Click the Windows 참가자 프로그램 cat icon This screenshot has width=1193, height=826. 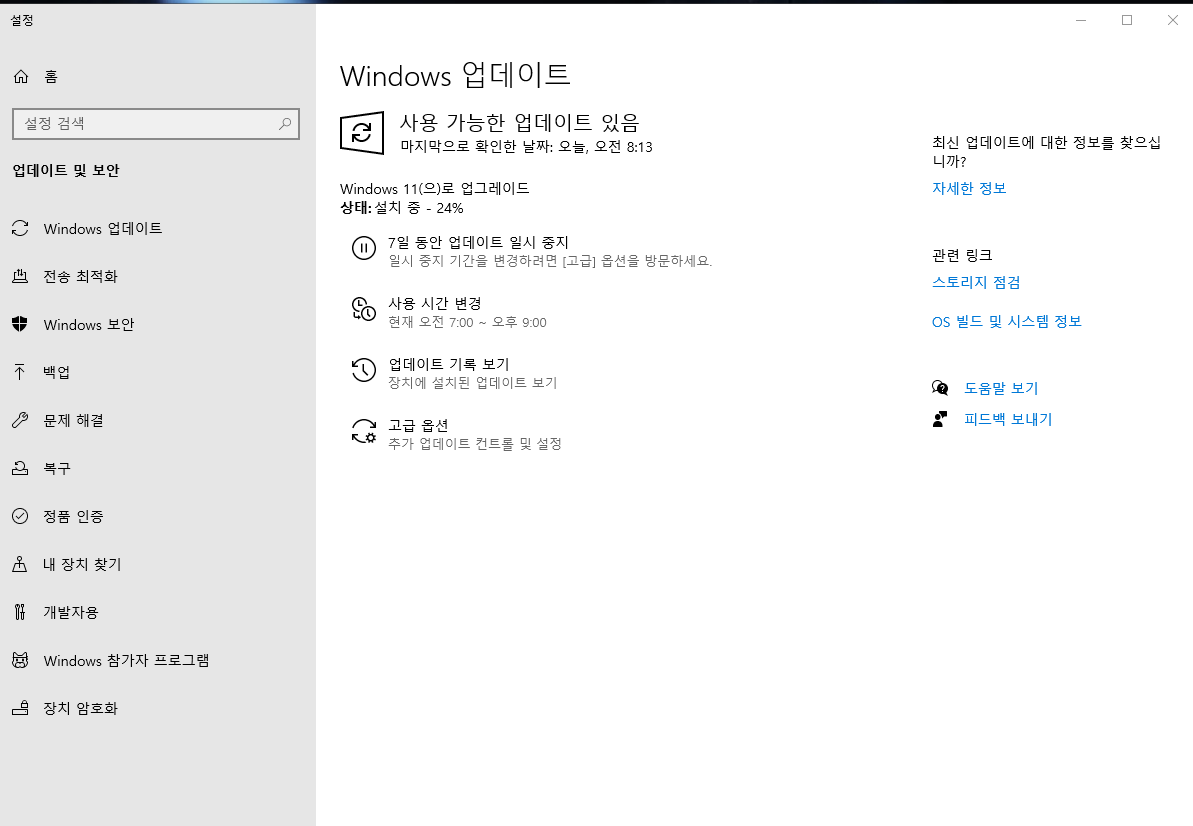tap(21, 660)
